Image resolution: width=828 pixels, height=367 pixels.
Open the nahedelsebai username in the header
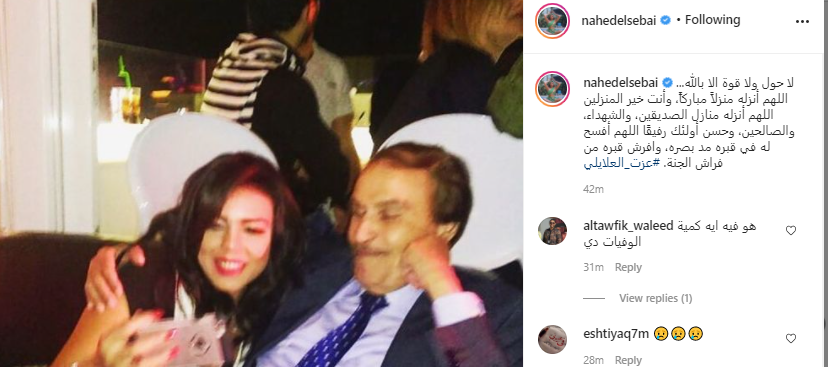(620, 20)
